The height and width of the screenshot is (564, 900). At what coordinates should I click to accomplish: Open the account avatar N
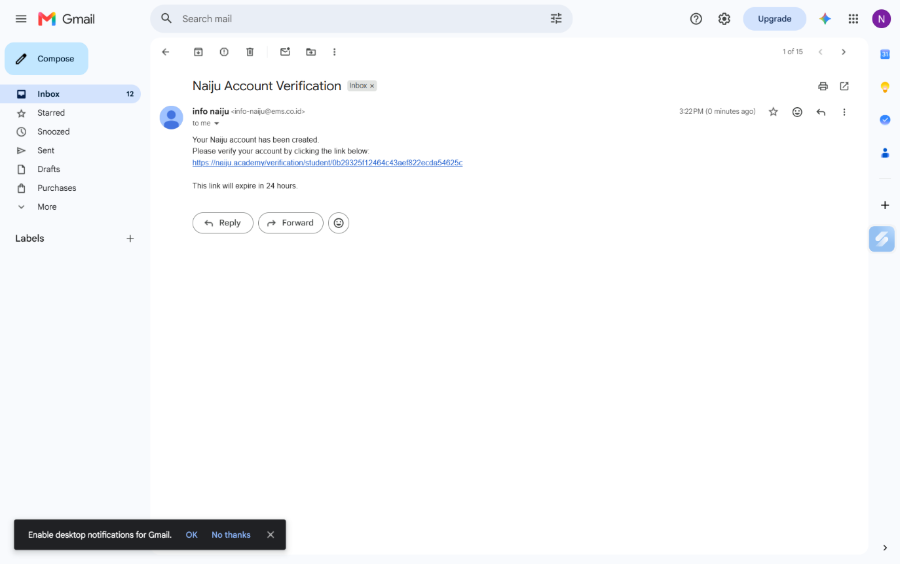pyautogui.click(x=881, y=19)
